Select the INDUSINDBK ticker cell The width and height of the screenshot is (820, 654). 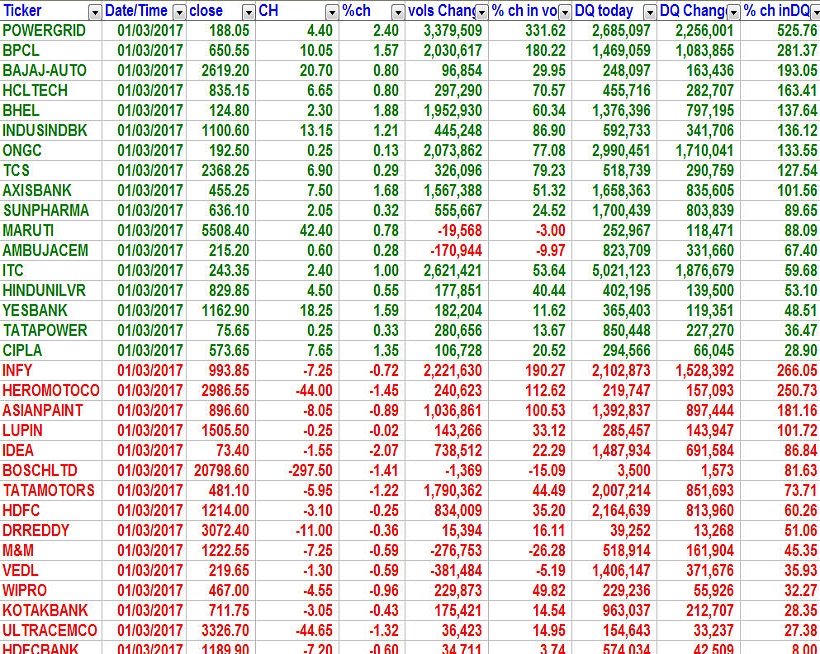51,131
